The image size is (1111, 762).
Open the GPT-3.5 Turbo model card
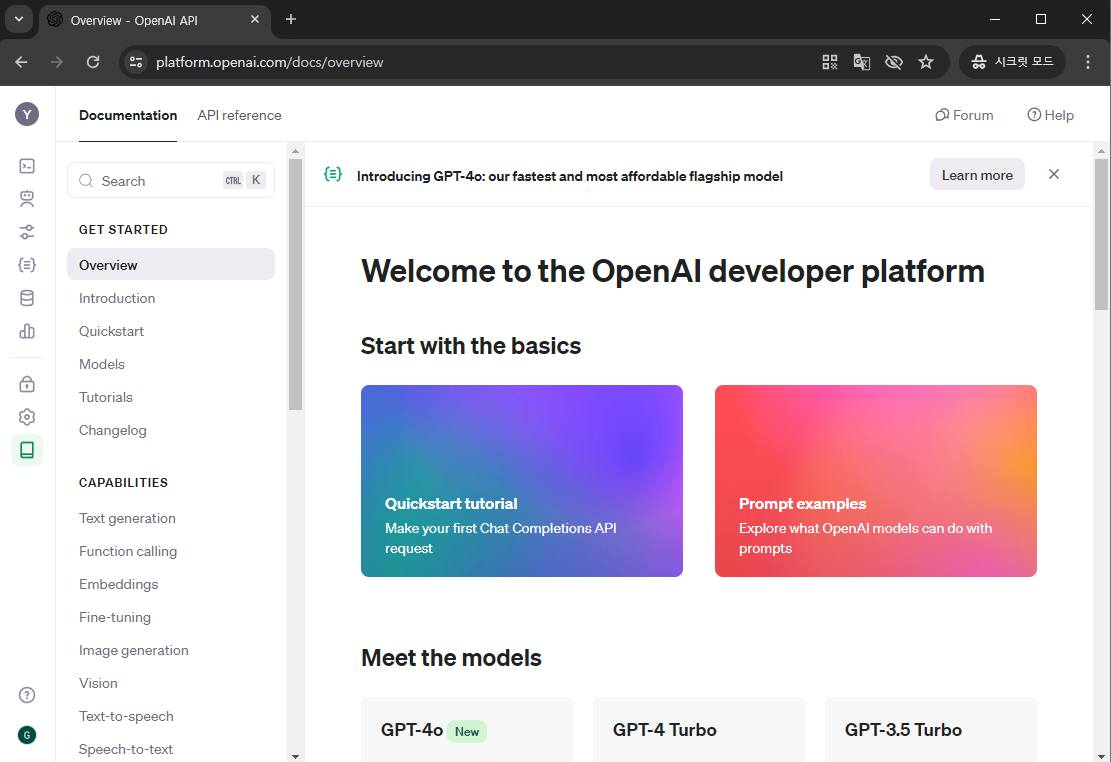click(x=931, y=729)
